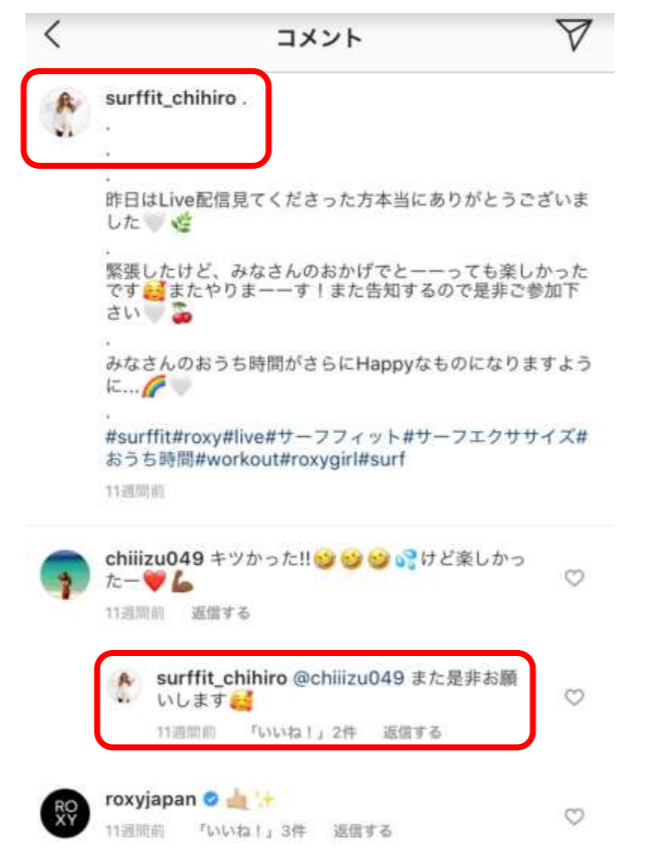Screen dimensions: 663x864
Task: Open chiiizu049 profile avatar
Action: [65, 575]
